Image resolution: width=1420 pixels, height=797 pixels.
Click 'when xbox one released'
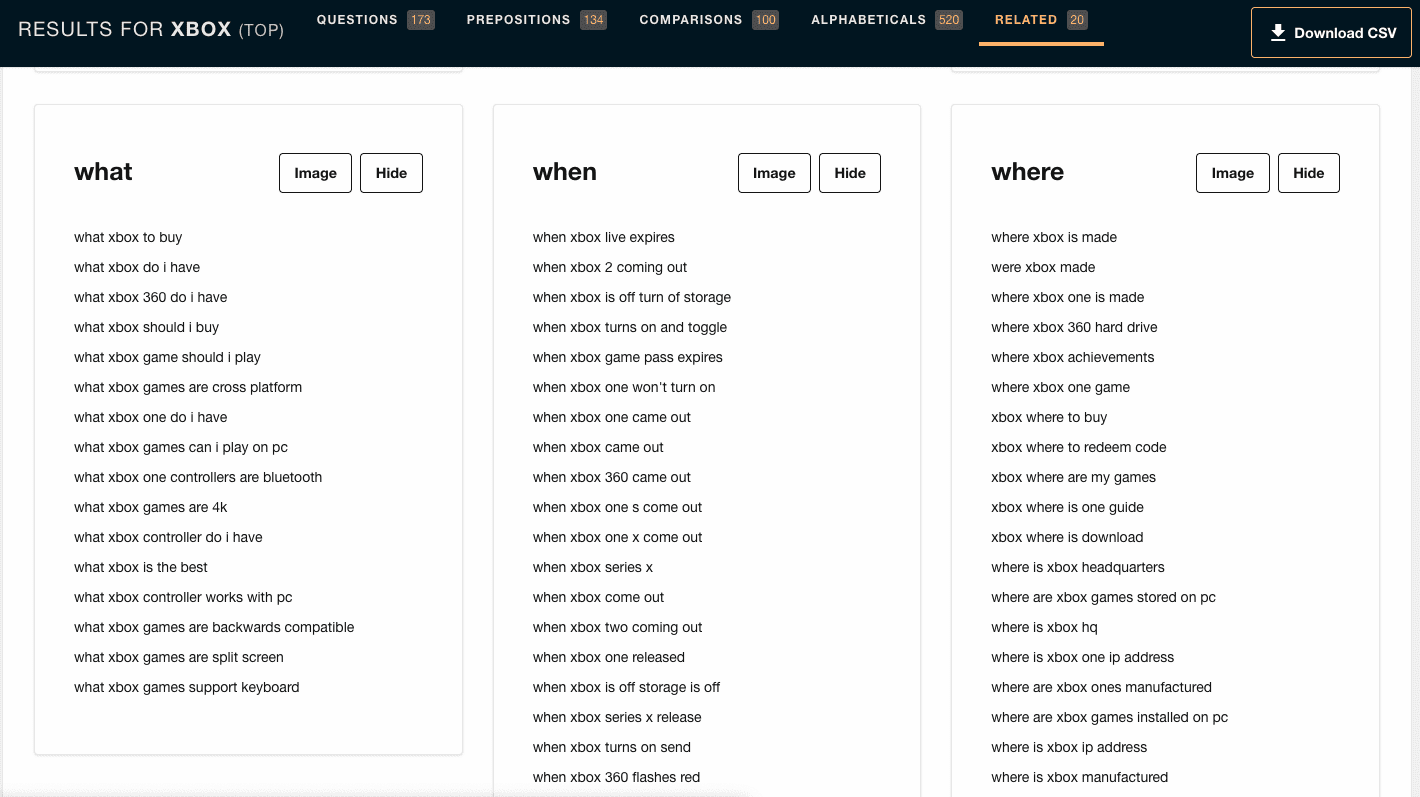(x=609, y=657)
